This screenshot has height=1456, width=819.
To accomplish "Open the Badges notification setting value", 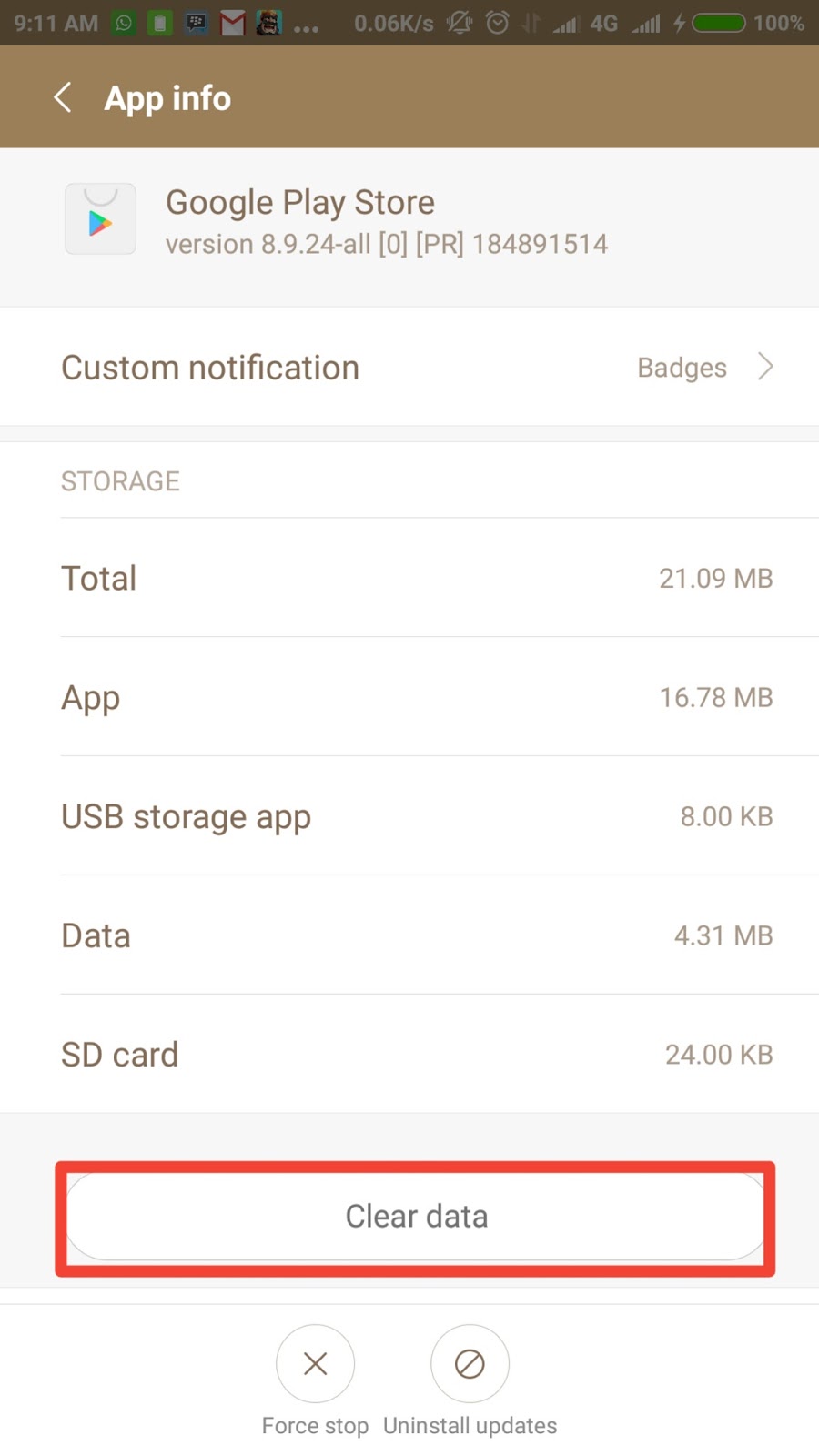I will pos(682,368).
